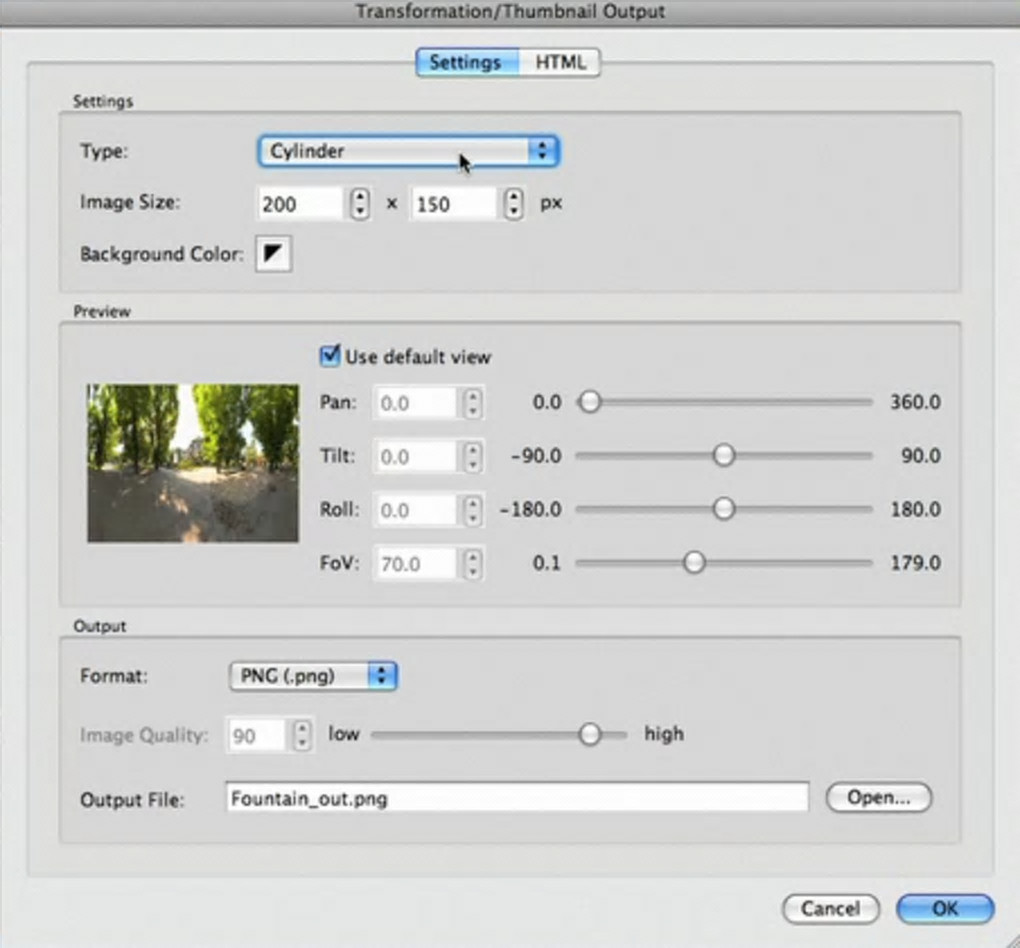Click the Image Quality stepper arrows

(x=302, y=736)
